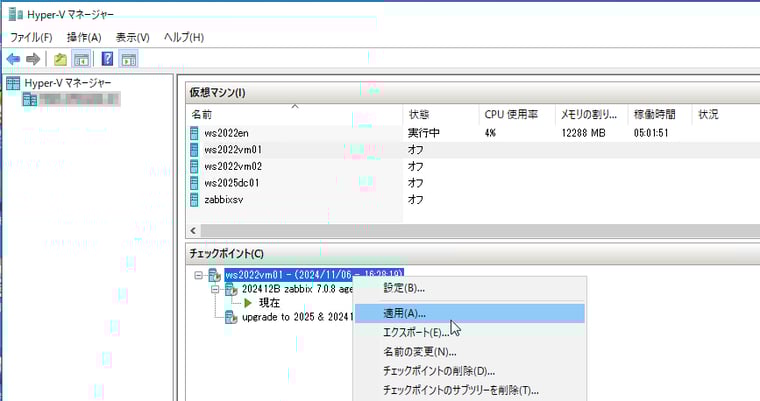Select the ws2022vm01 - (2024/11/06) checkpoint
Image resolution: width=760 pixels, height=401 pixels.
point(314,275)
